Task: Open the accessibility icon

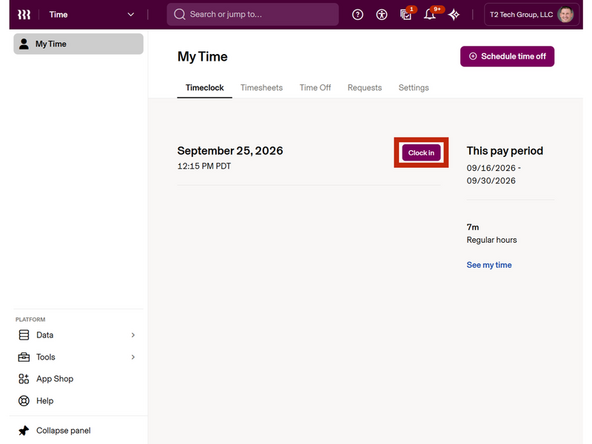Action: [x=381, y=15]
